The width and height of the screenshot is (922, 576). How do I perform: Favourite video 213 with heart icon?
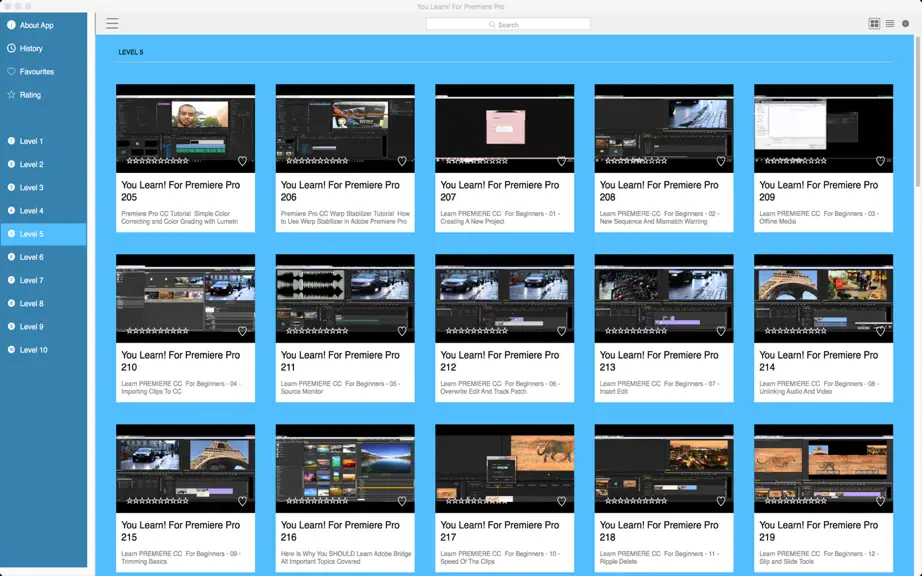[x=721, y=331]
